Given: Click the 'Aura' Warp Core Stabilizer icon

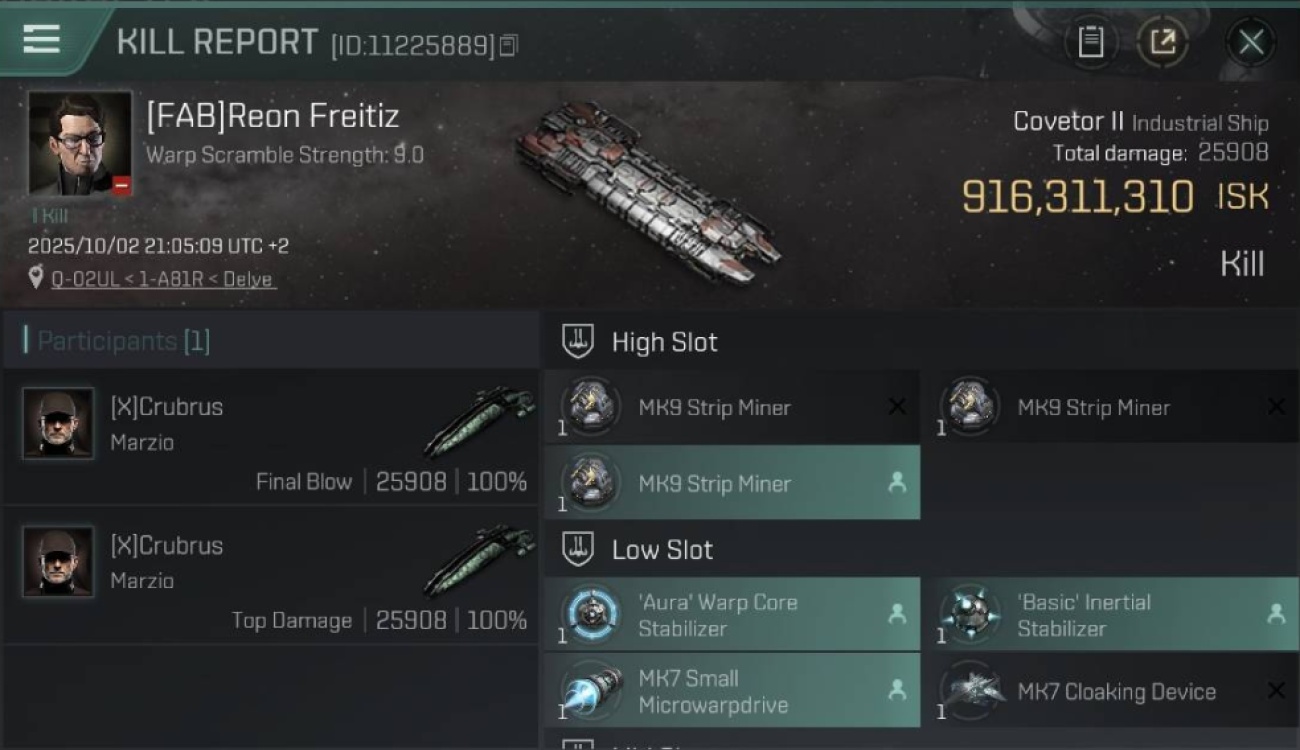Looking at the screenshot, I should pyautogui.click(x=590, y=614).
